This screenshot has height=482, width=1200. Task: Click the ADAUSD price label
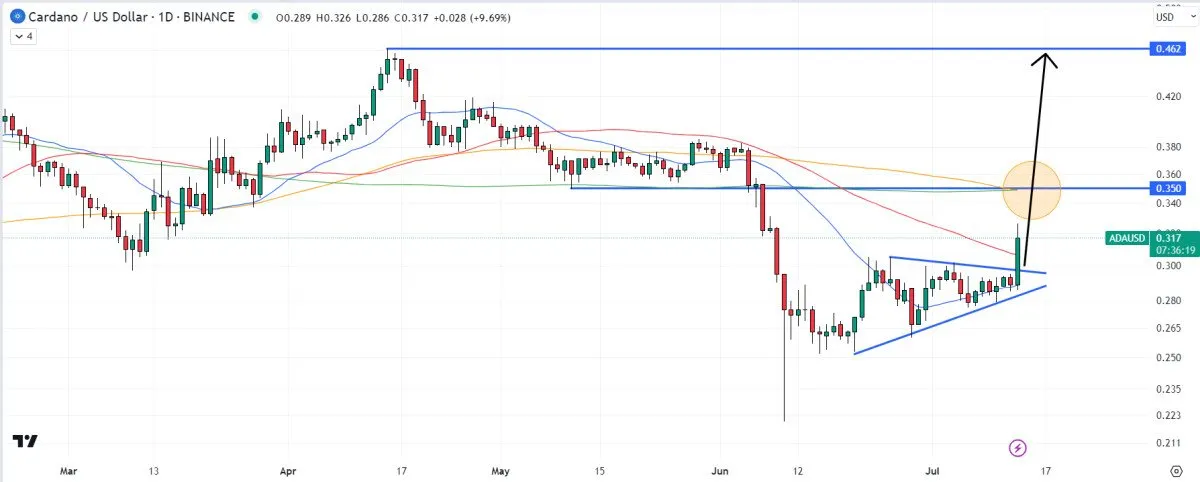pos(1126,238)
